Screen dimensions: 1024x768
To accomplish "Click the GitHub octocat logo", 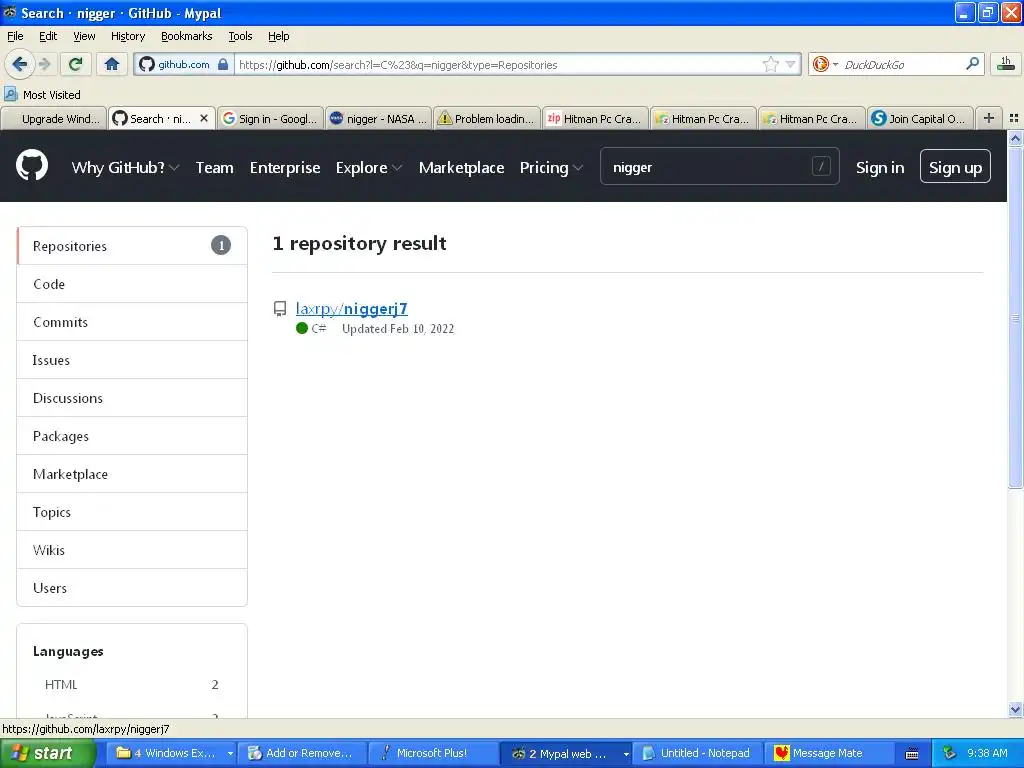I will 32,165.
